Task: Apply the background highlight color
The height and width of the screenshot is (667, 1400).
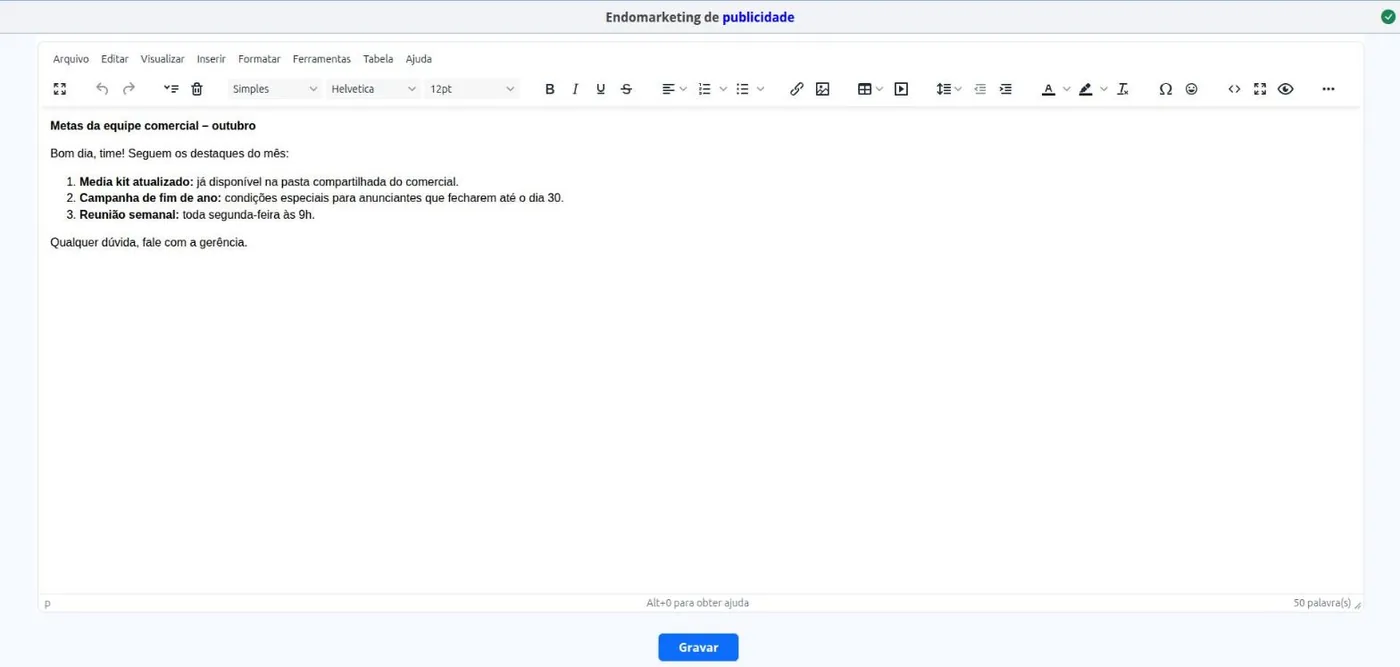Action: coord(1086,89)
